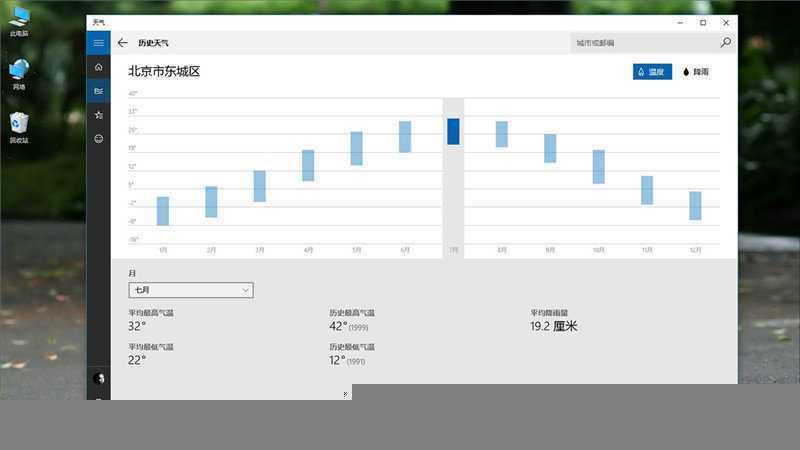Select the January temperature bar
Image resolution: width=800 pixels, height=450 pixels.
[x=163, y=211]
